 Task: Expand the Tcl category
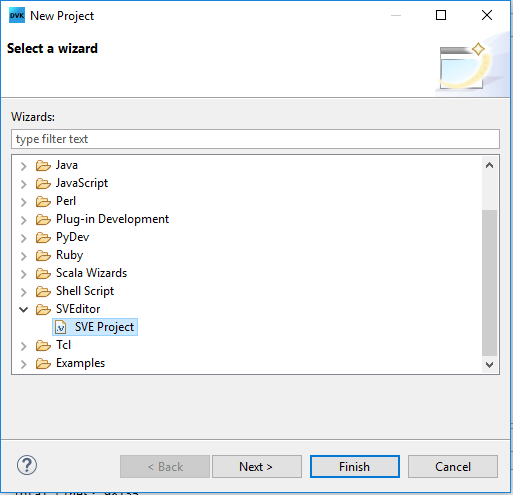click(x=23, y=346)
